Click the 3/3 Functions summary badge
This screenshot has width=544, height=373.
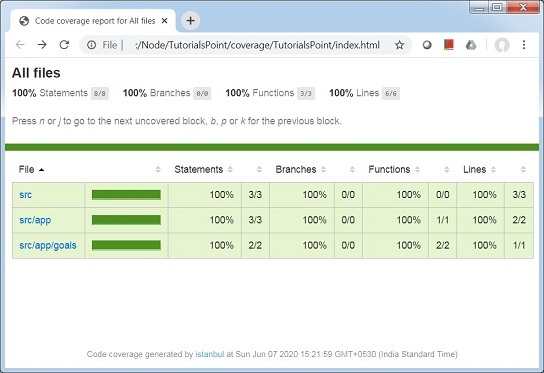click(x=306, y=93)
